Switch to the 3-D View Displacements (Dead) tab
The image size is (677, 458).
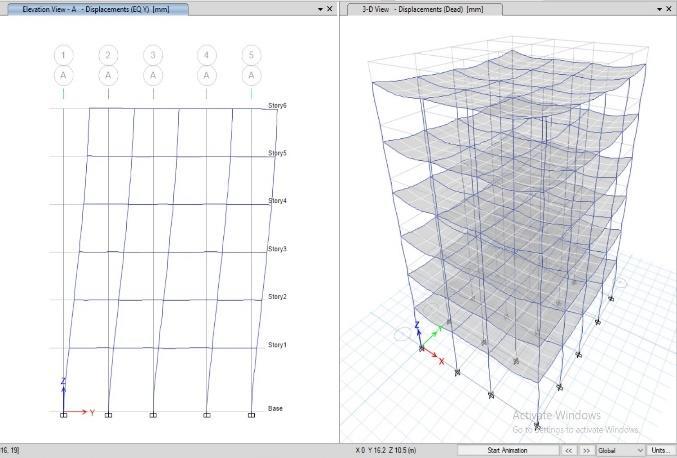[x=424, y=9]
